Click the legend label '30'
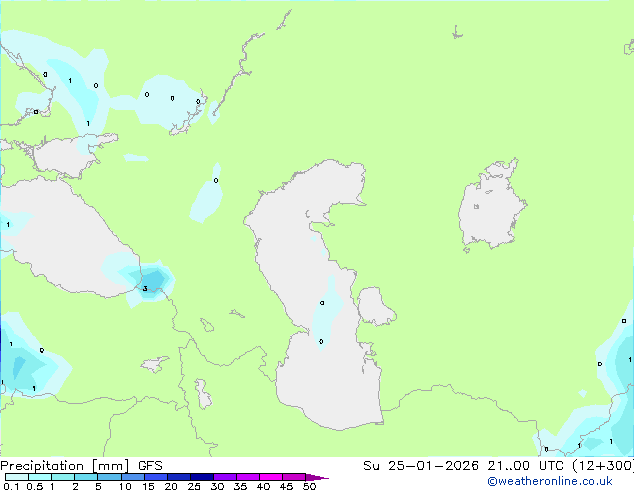Screen dimensions: 634x490 (x=217, y=486)
